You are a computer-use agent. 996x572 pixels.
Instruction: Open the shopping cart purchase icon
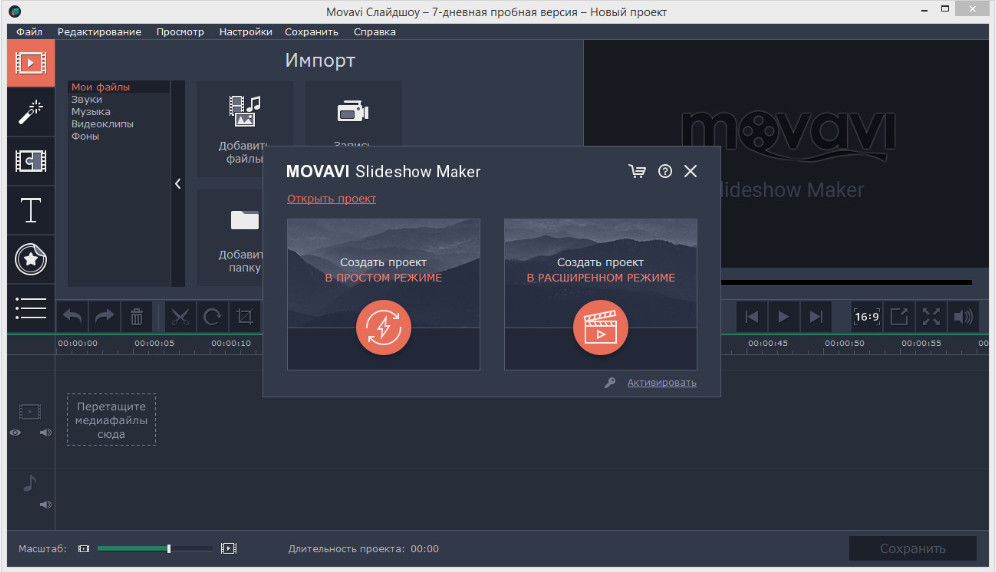(x=637, y=171)
